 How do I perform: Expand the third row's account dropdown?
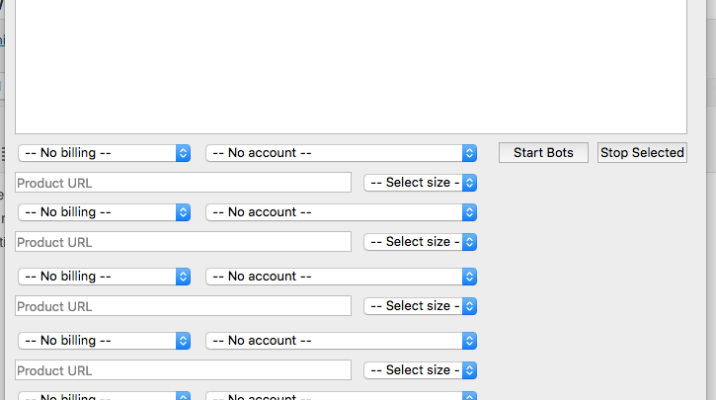click(341, 276)
